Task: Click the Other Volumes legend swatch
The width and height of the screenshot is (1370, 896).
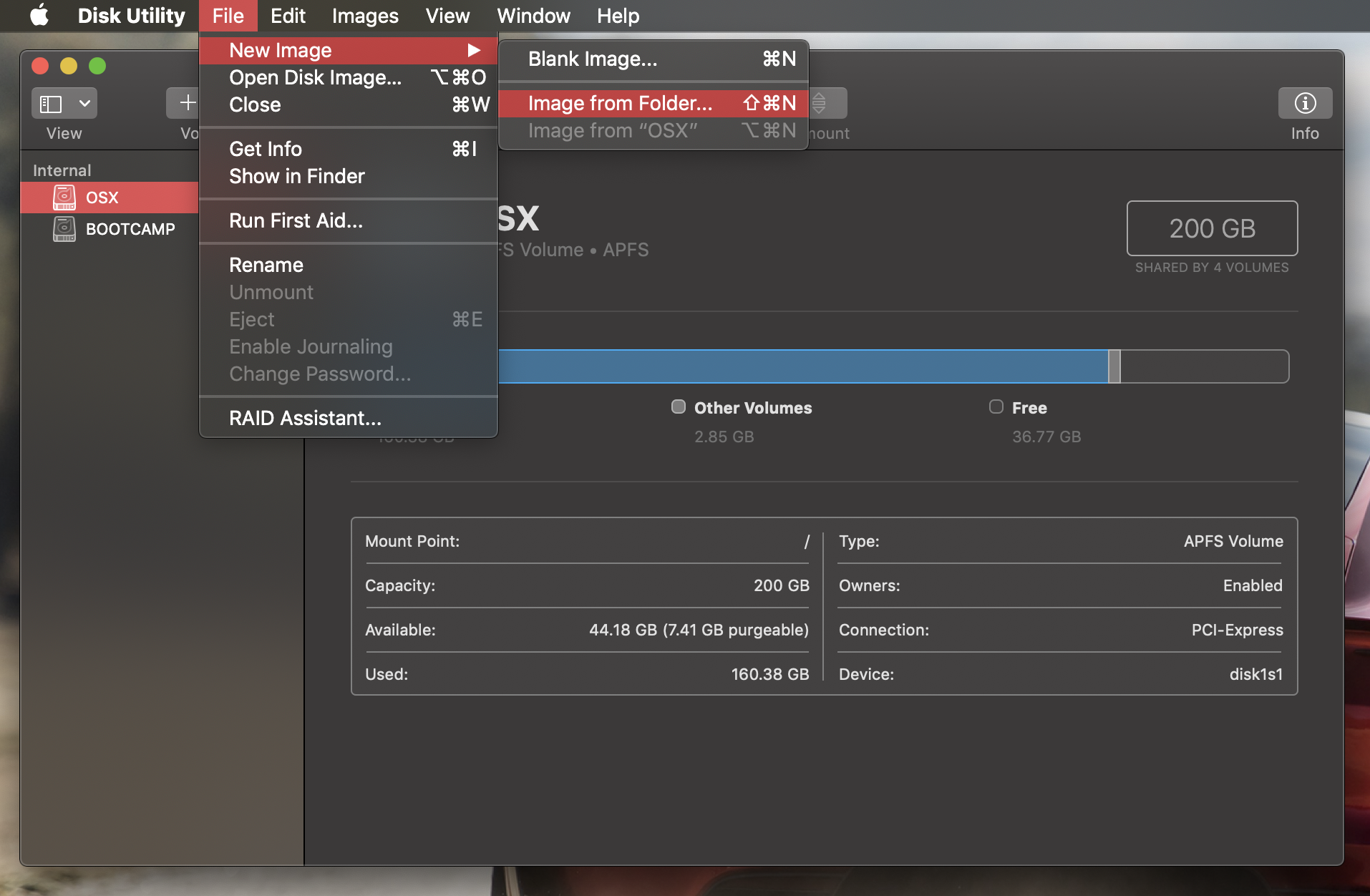Action: [x=678, y=407]
